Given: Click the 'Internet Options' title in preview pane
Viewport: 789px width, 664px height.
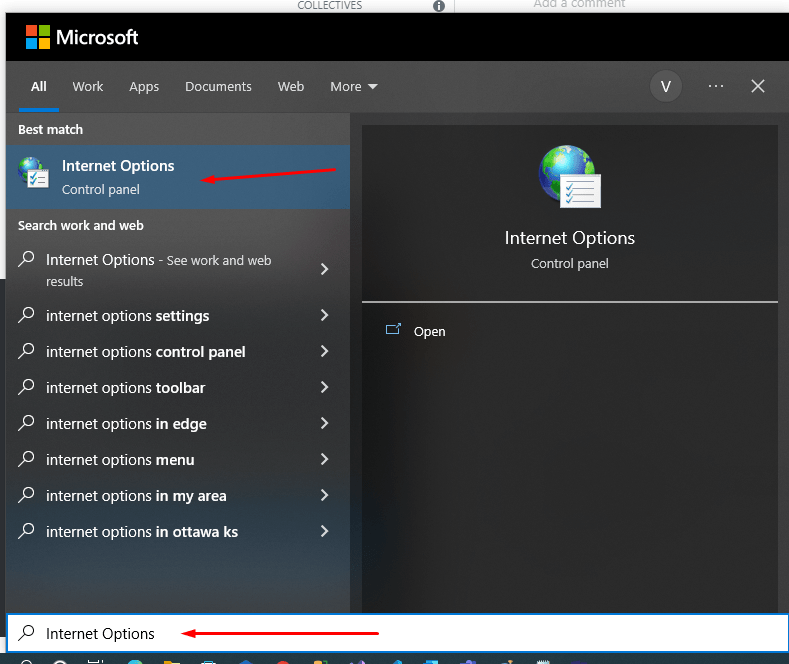Looking at the screenshot, I should pos(570,238).
